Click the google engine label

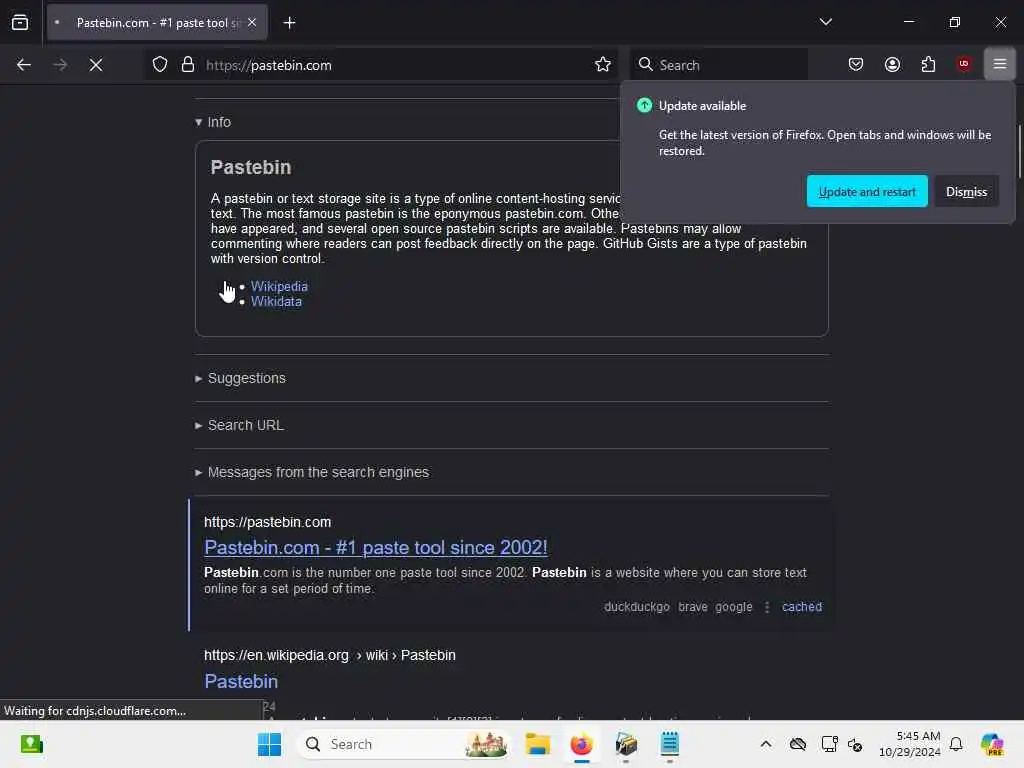coord(733,607)
